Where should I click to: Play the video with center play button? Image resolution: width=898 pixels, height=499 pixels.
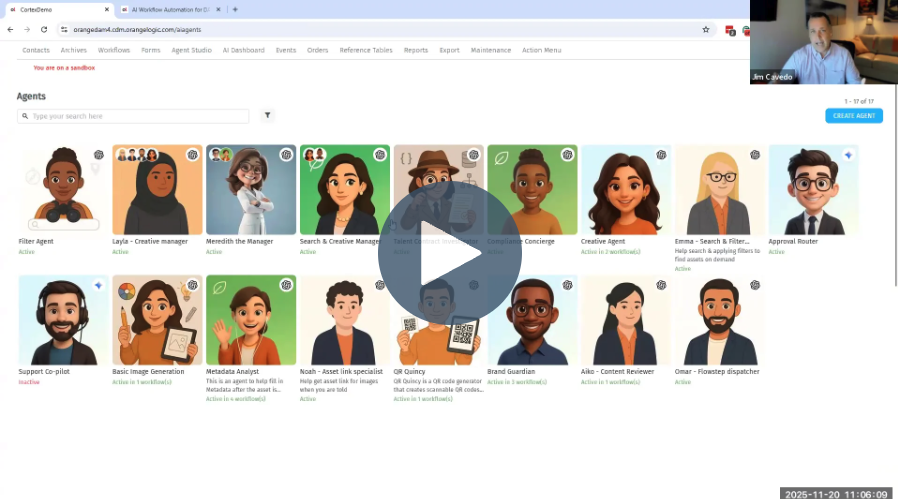[x=449, y=252]
